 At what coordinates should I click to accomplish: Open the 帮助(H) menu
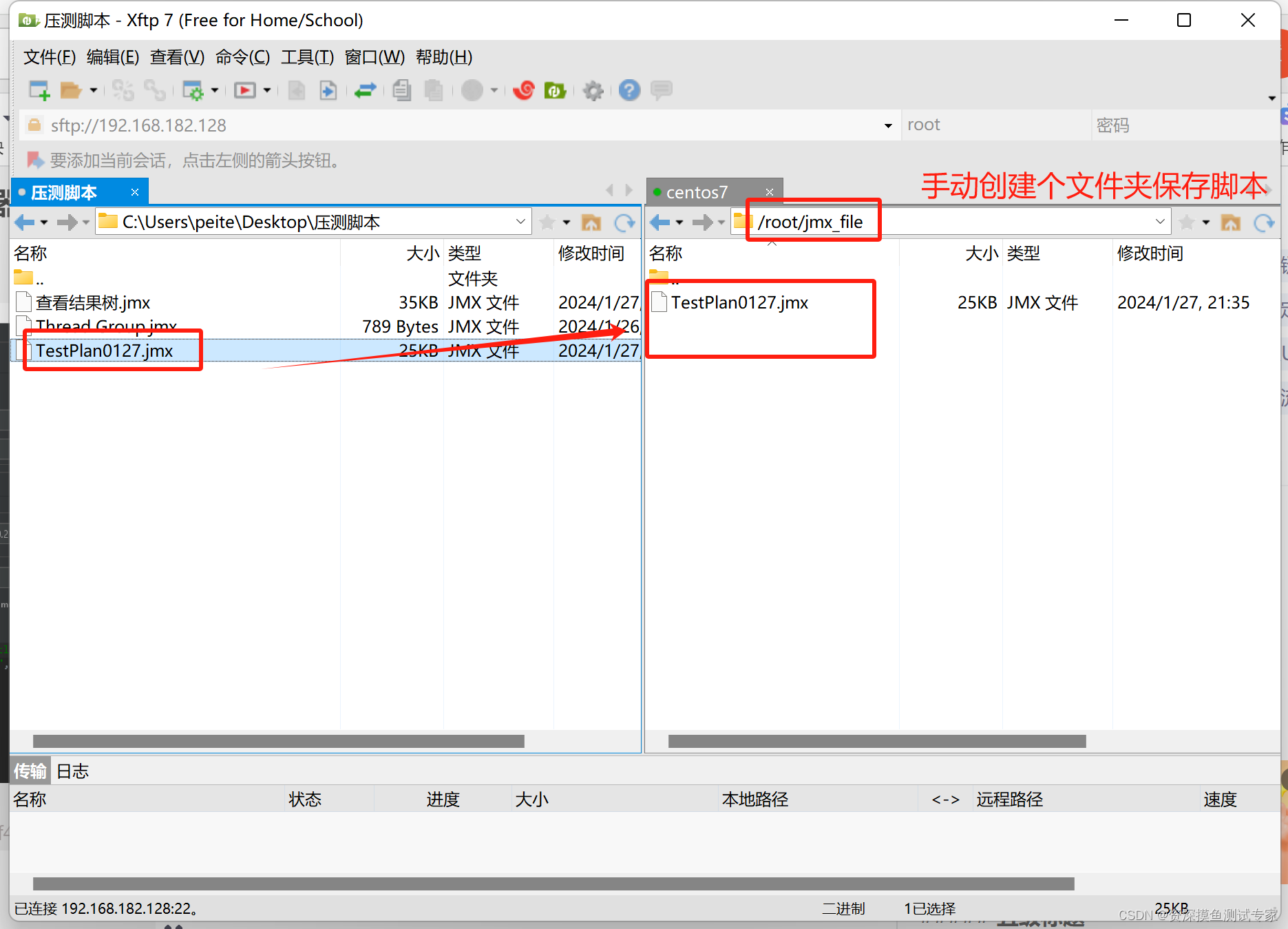coord(444,57)
